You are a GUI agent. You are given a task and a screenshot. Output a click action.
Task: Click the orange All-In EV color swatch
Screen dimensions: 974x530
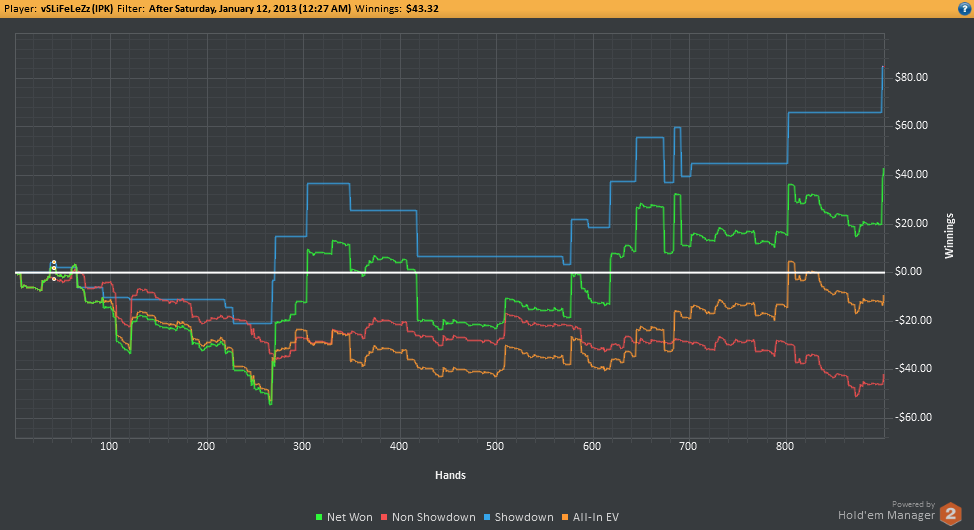tap(565, 517)
